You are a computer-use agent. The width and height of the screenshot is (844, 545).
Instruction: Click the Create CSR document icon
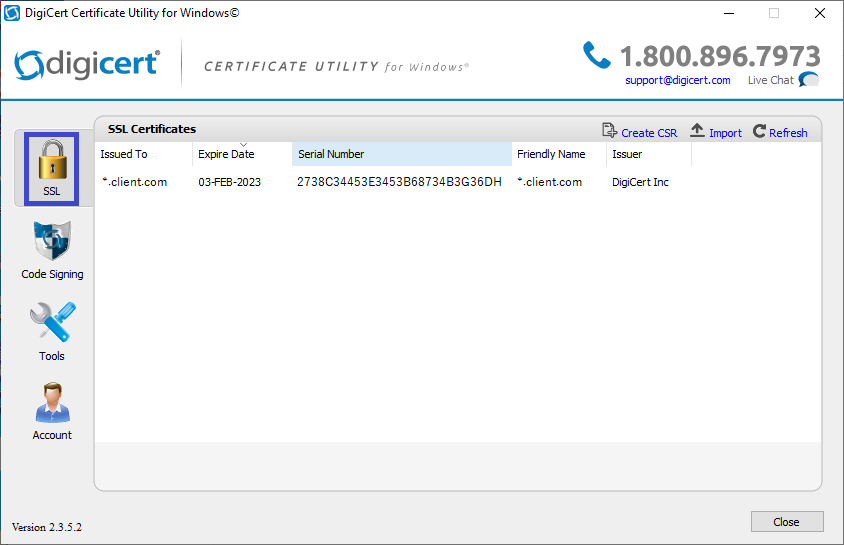pos(609,131)
